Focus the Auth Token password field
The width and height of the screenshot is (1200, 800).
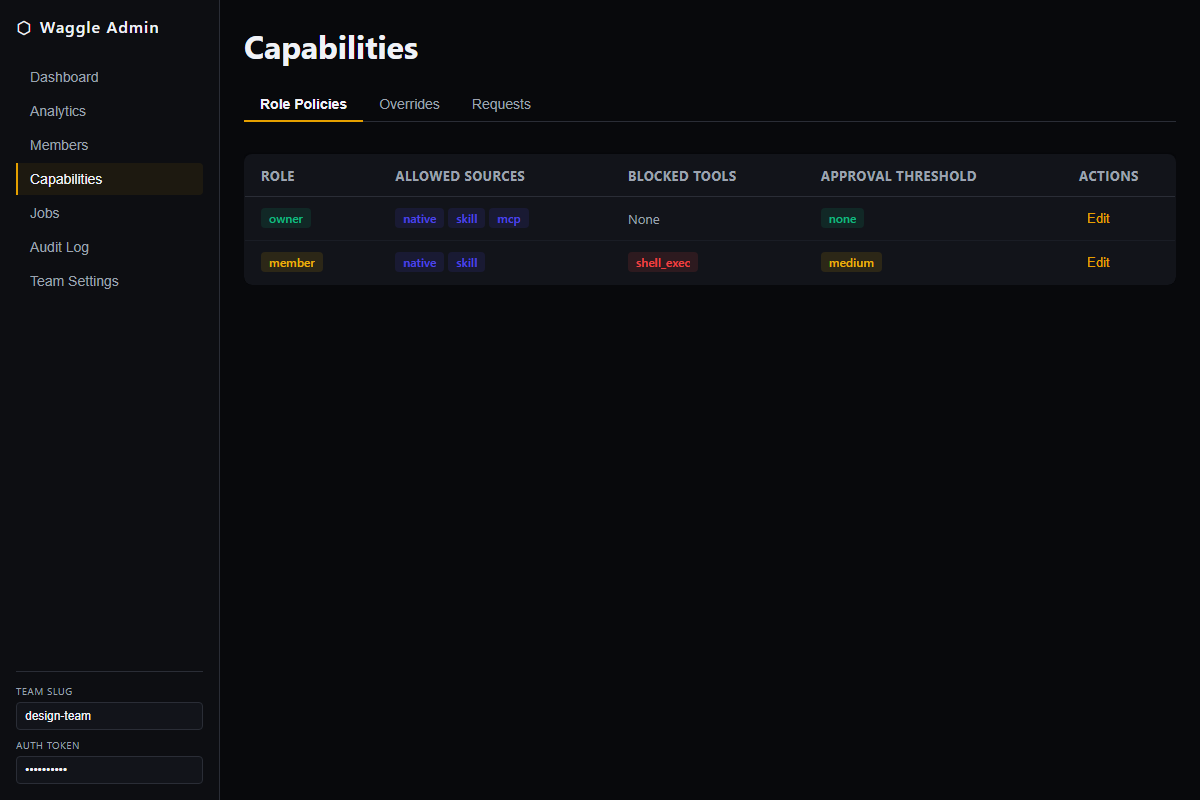tap(110, 770)
